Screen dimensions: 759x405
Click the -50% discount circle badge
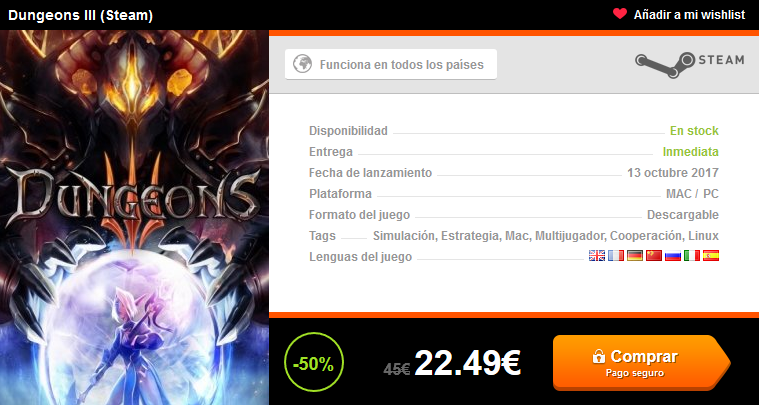click(x=314, y=362)
